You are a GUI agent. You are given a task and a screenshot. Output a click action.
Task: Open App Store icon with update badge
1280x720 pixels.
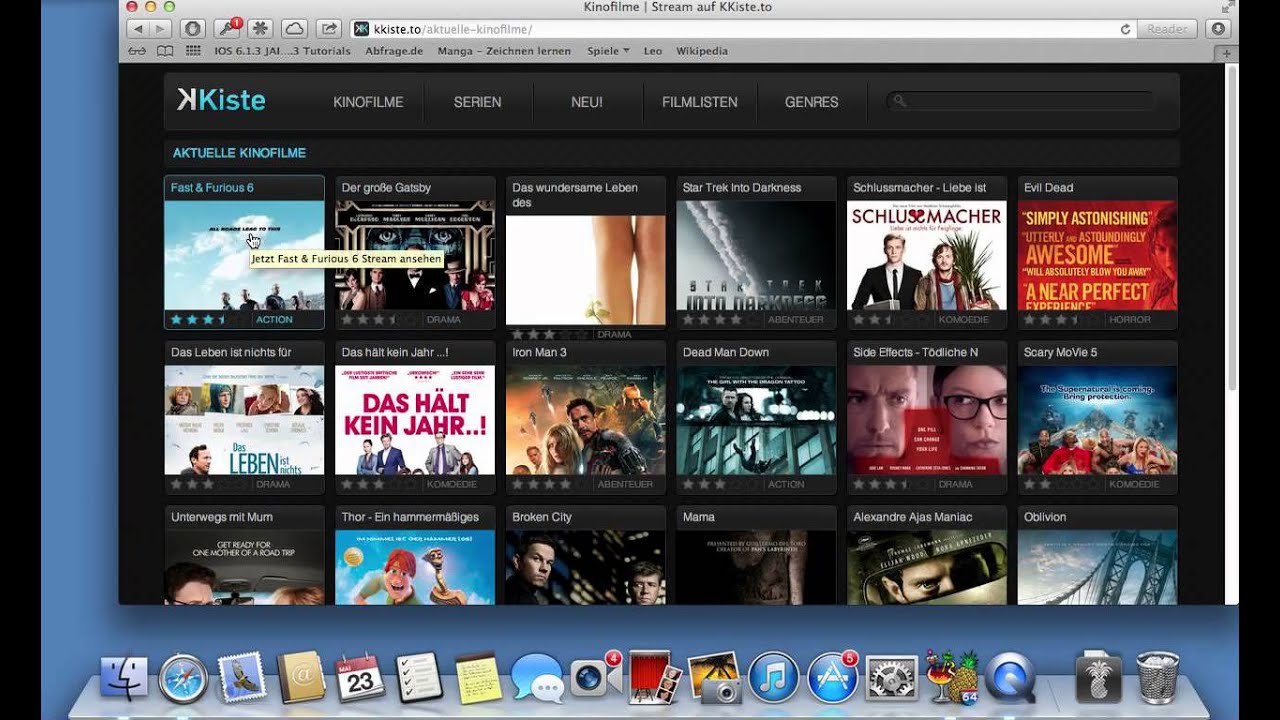tap(832, 678)
